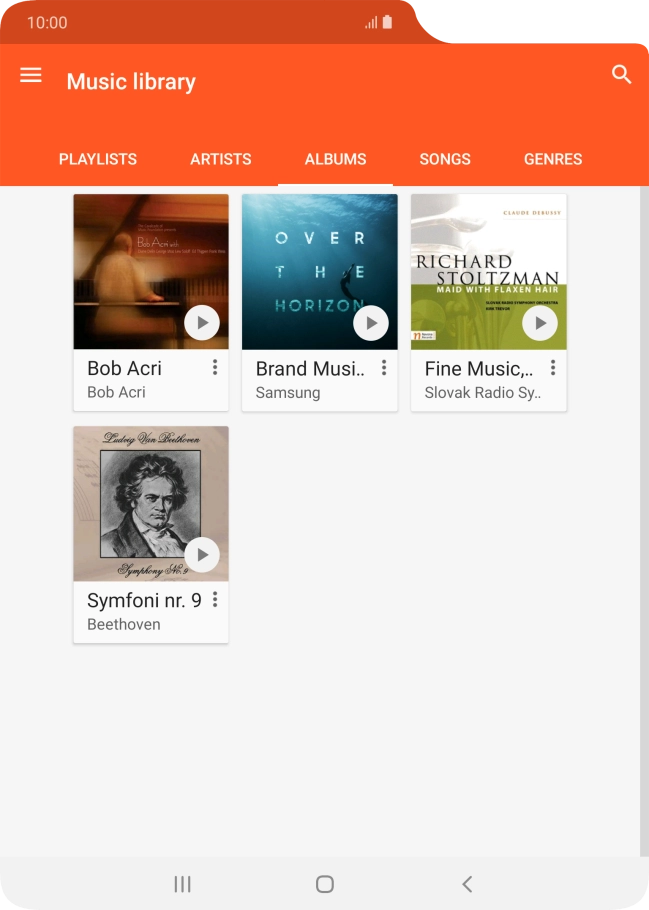Tap the Recents button in navigation bar

click(x=181, y=884)
